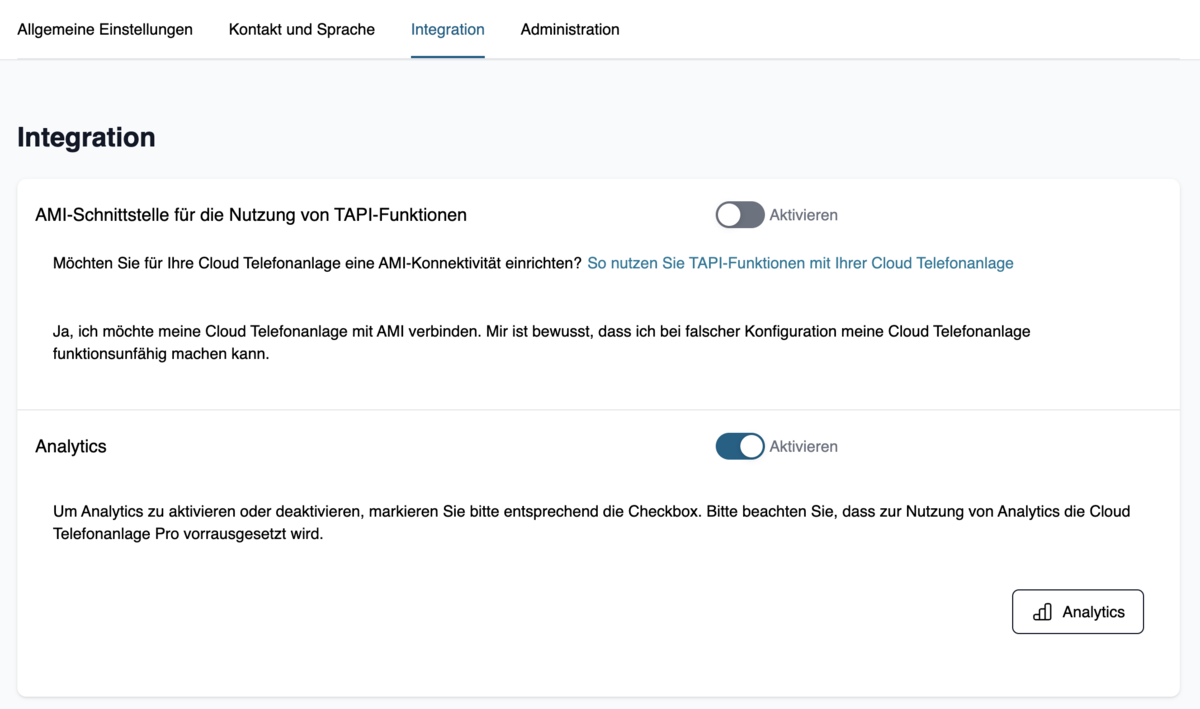
Task: Click the Analytics description paragraph
Action: click(591, 522)
